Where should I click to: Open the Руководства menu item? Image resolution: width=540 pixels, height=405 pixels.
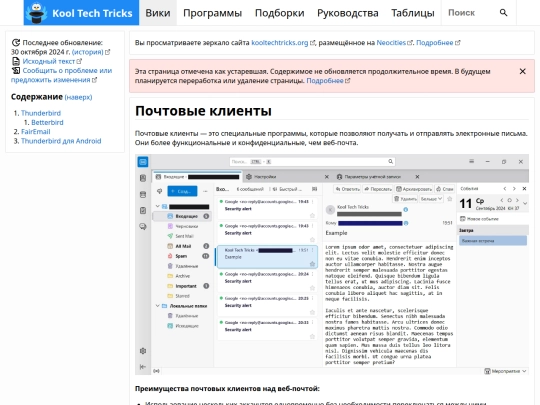coord(348,13)
